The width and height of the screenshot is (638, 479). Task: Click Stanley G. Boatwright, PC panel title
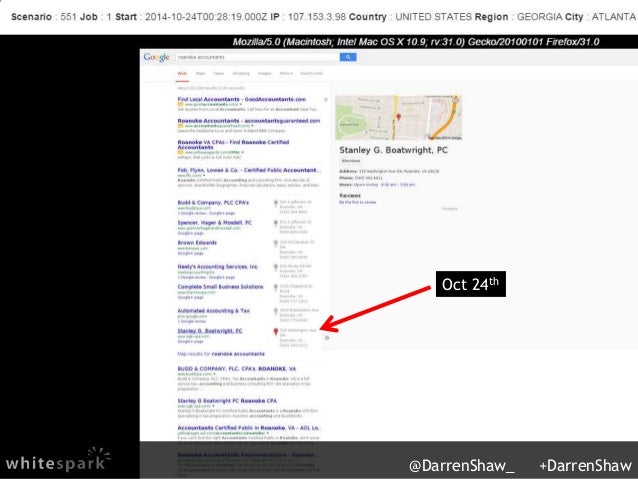pos(393,150)
